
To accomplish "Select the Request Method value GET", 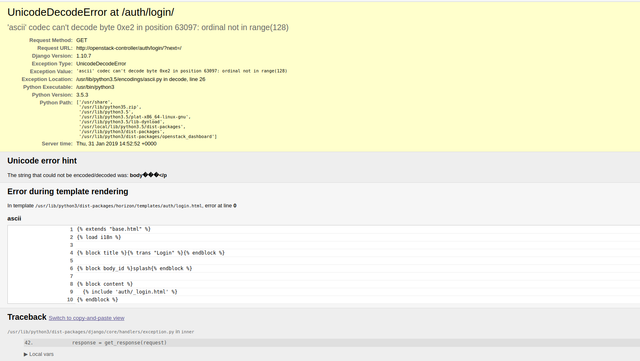I will tap(82, 40).
